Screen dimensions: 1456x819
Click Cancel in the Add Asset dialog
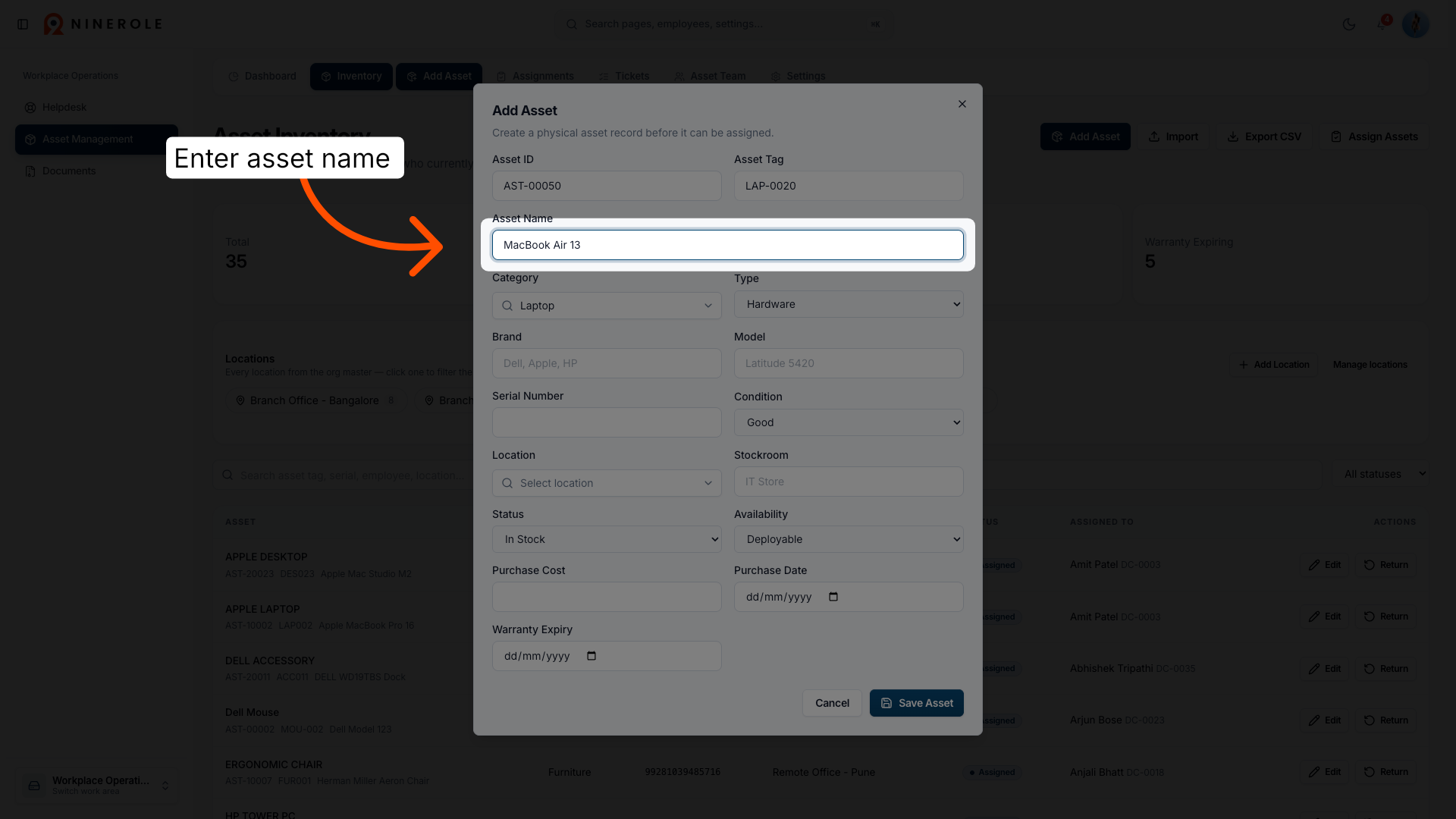coord(832,703)
